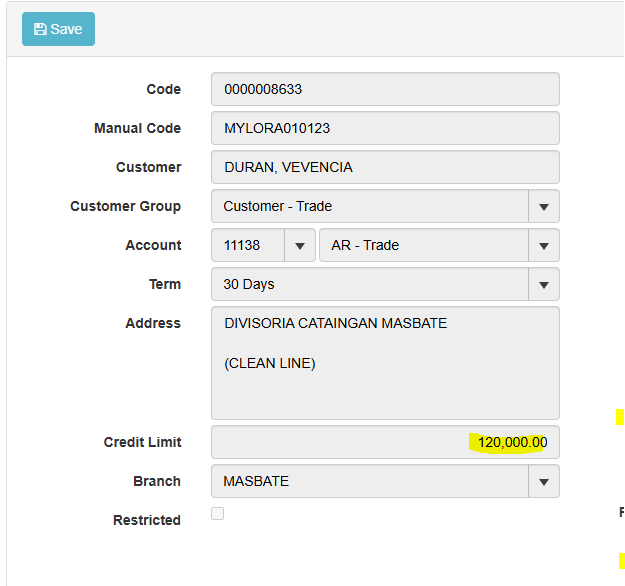Open the Customer Group dropdown
The image size is (625, 586).
(x=543, y=206)
